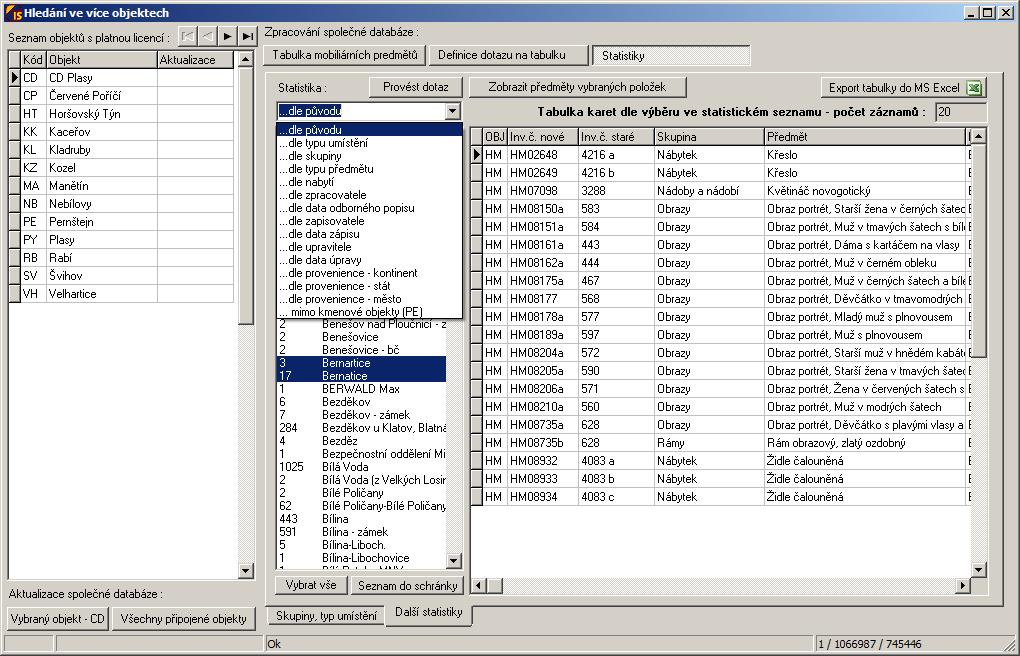
Task: Click the 'Inv.č. nové' column header
Action: 543,137
